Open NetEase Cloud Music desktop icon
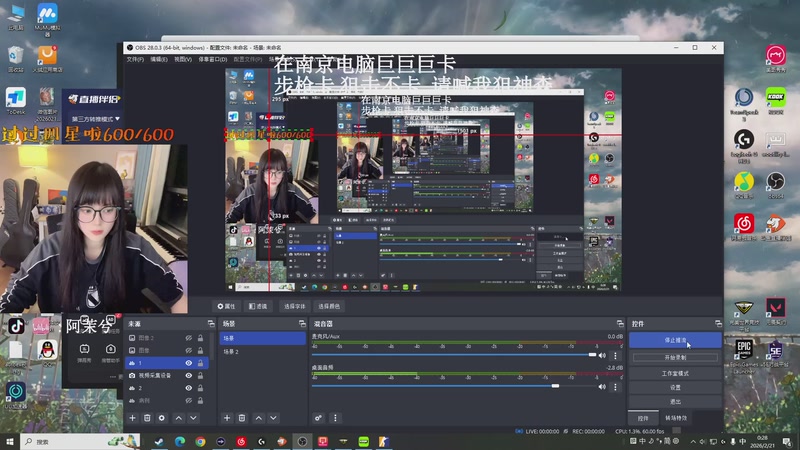Viewport: 800px width, 450px height. [744, 228]
